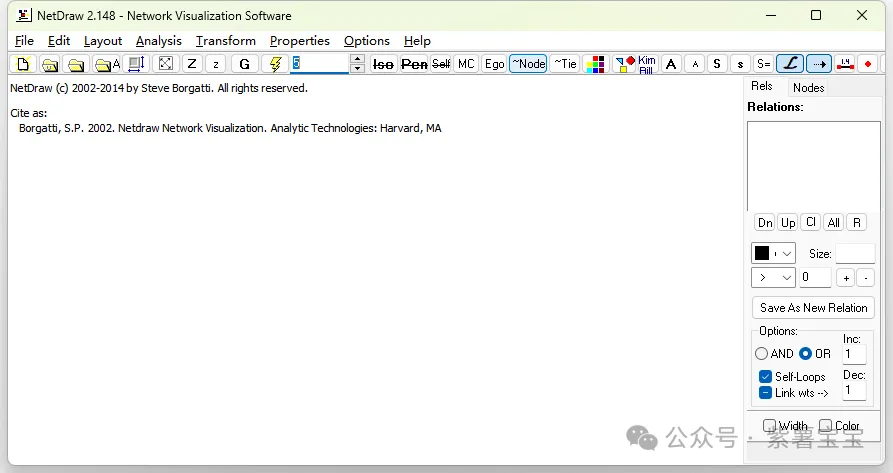Image resolution: width=893 pixels, height=473 pixels.
Task: Toggle the arrow heads toolbar button
Action: click(819, 64)
